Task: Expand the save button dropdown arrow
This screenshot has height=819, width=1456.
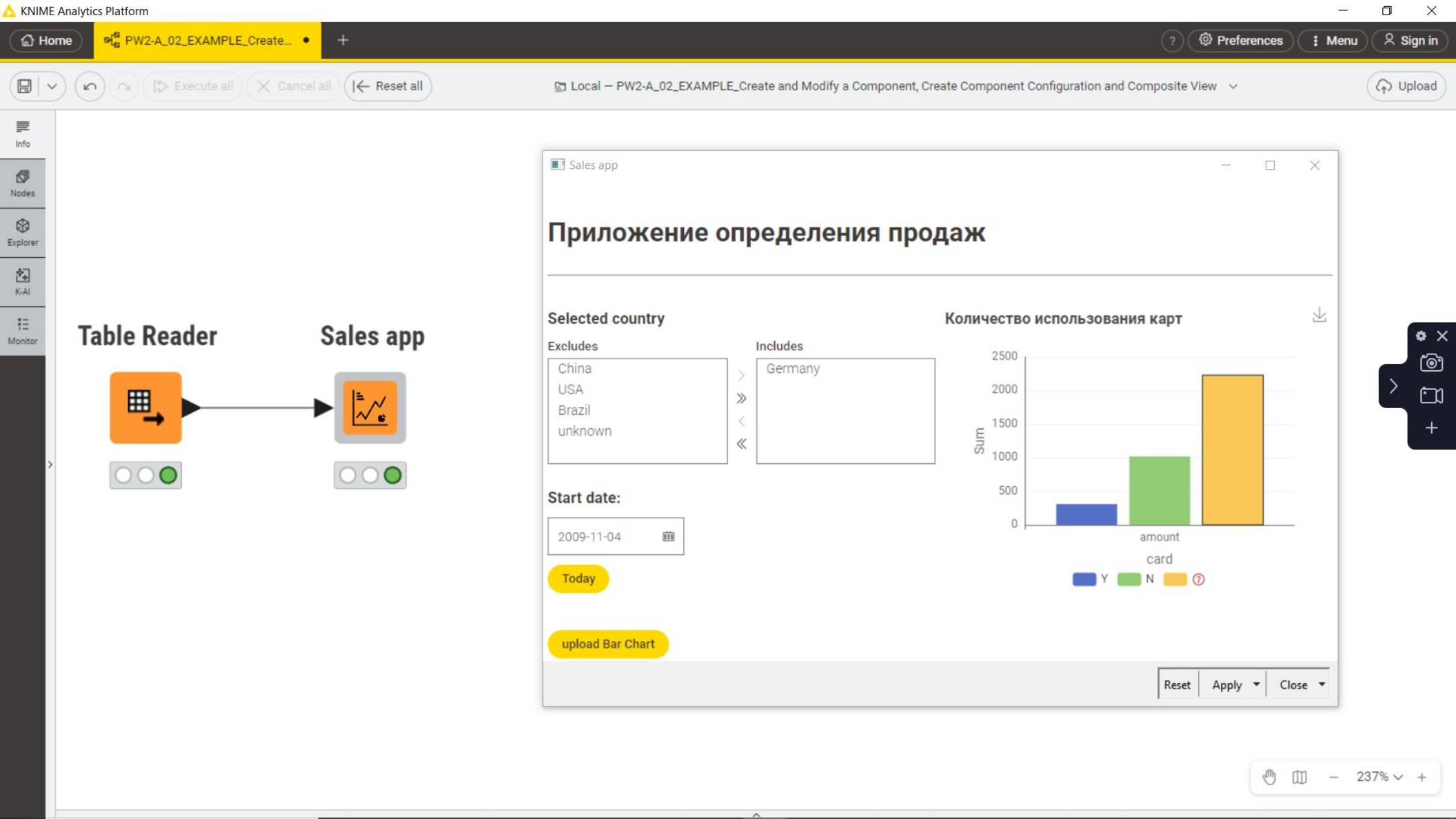Action: click(x=53, y=85)
